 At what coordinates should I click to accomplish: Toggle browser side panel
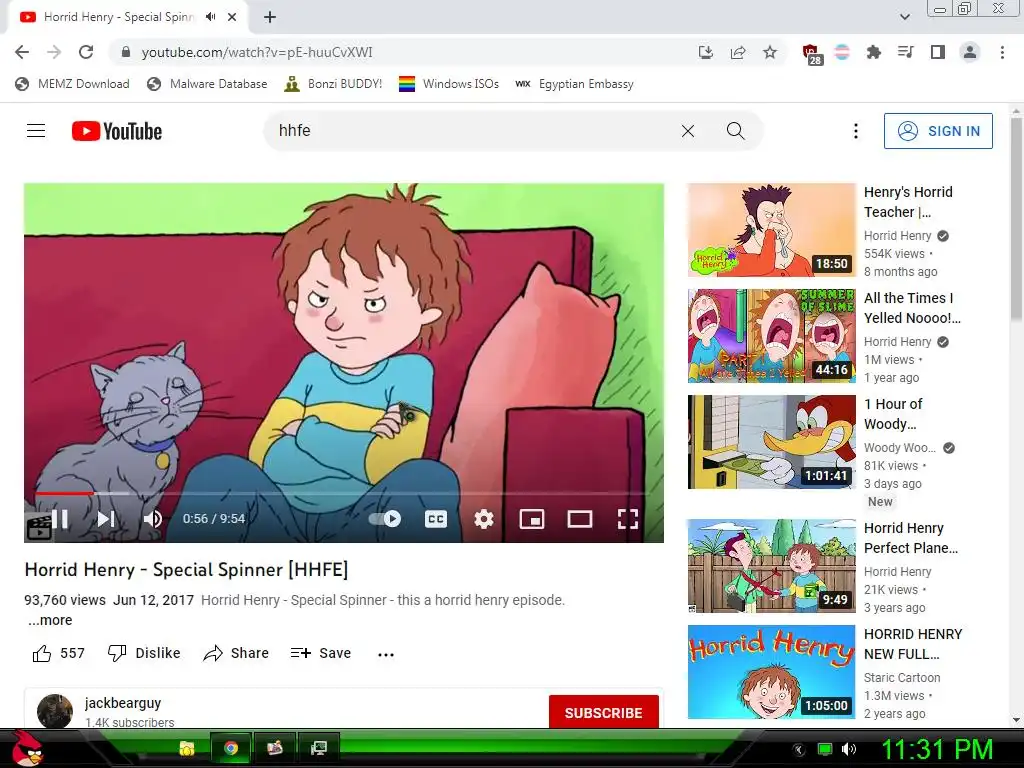938,52
